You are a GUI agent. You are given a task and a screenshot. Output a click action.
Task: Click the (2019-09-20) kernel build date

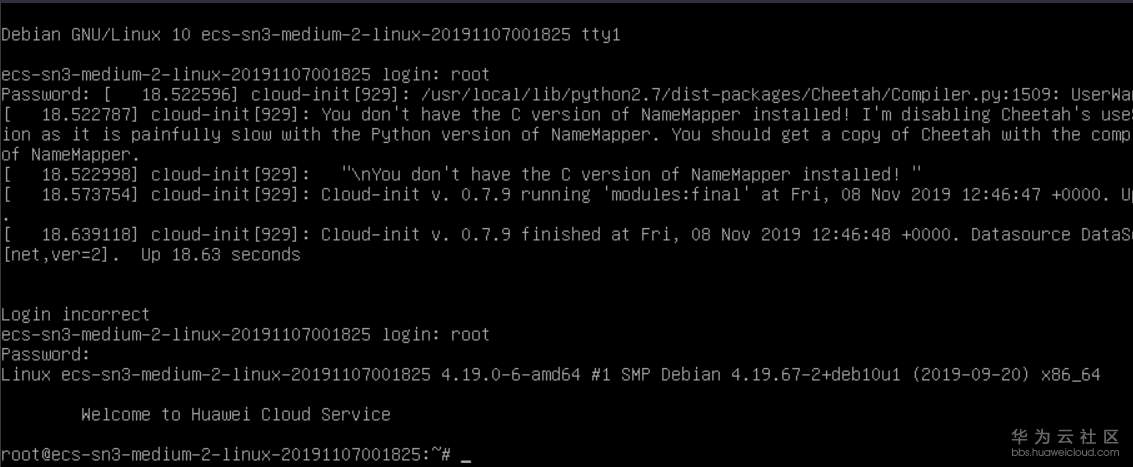(976, 374)
